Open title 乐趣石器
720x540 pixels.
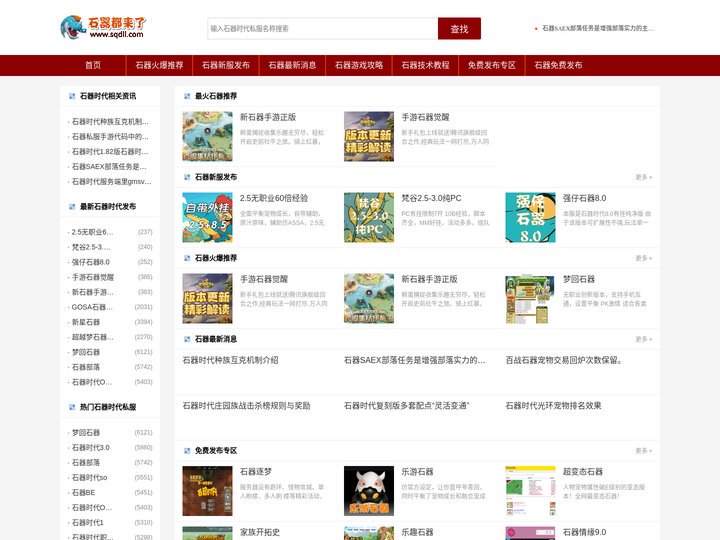(x=417, y=532)
